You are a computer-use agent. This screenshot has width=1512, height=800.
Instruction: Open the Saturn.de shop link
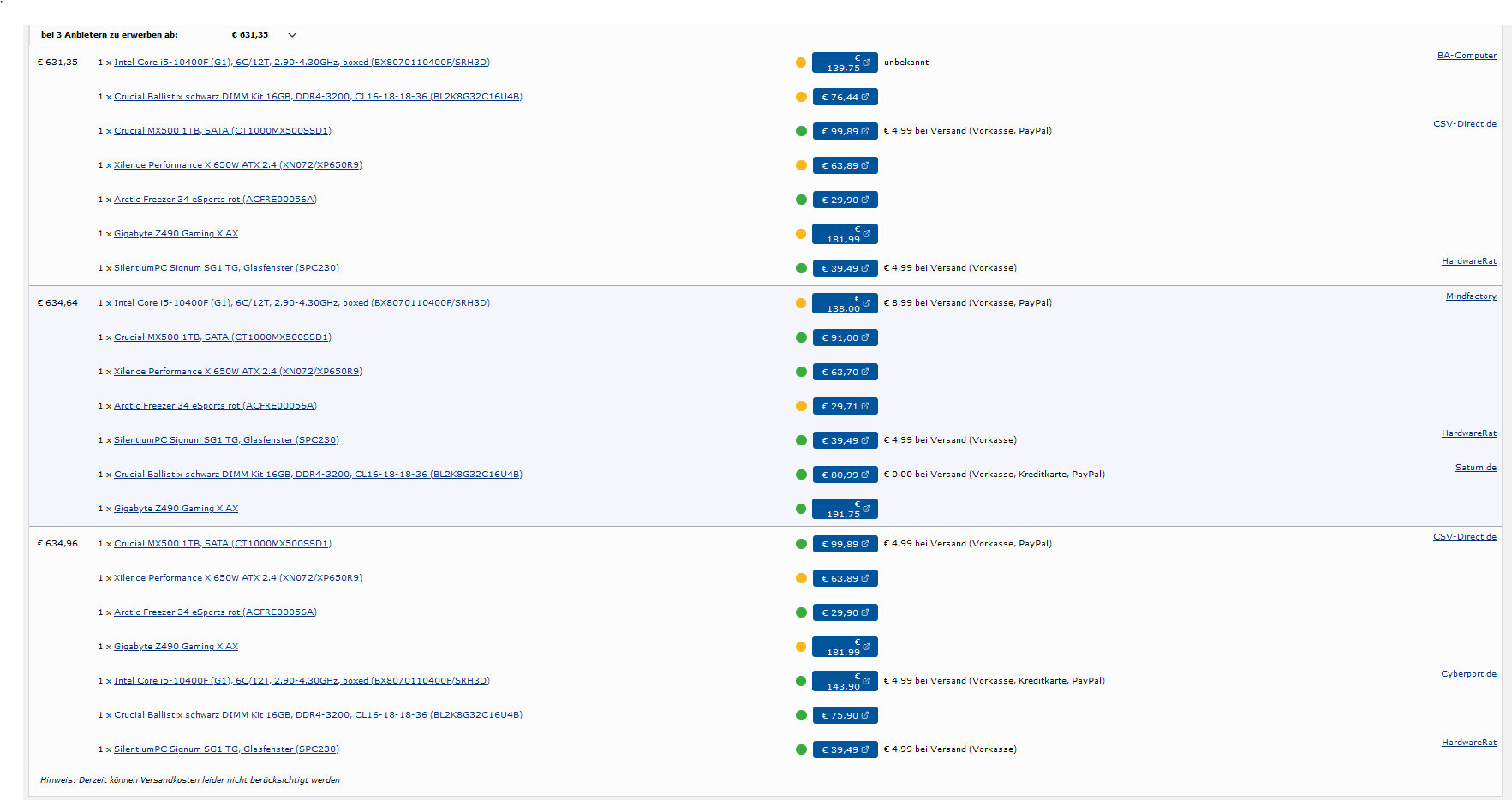pos(1476,468)
